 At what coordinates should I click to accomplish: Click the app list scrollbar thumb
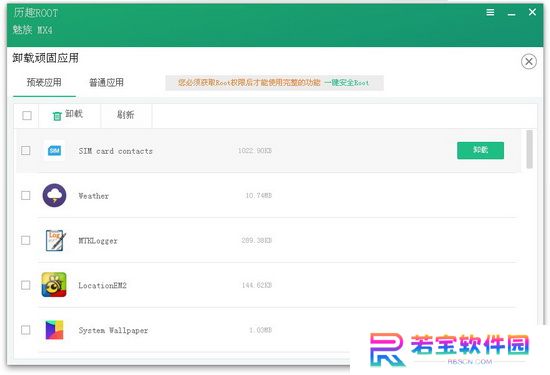pyautogui.click(x=529, y=149)
